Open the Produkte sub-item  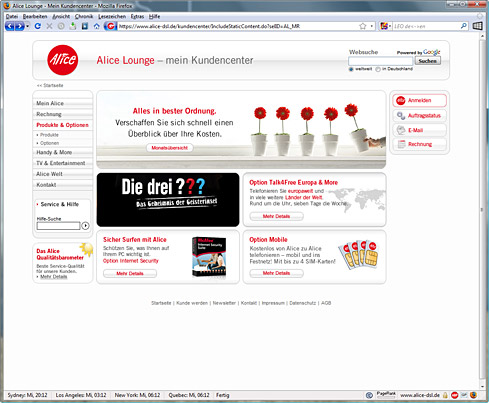coord(49,135)
